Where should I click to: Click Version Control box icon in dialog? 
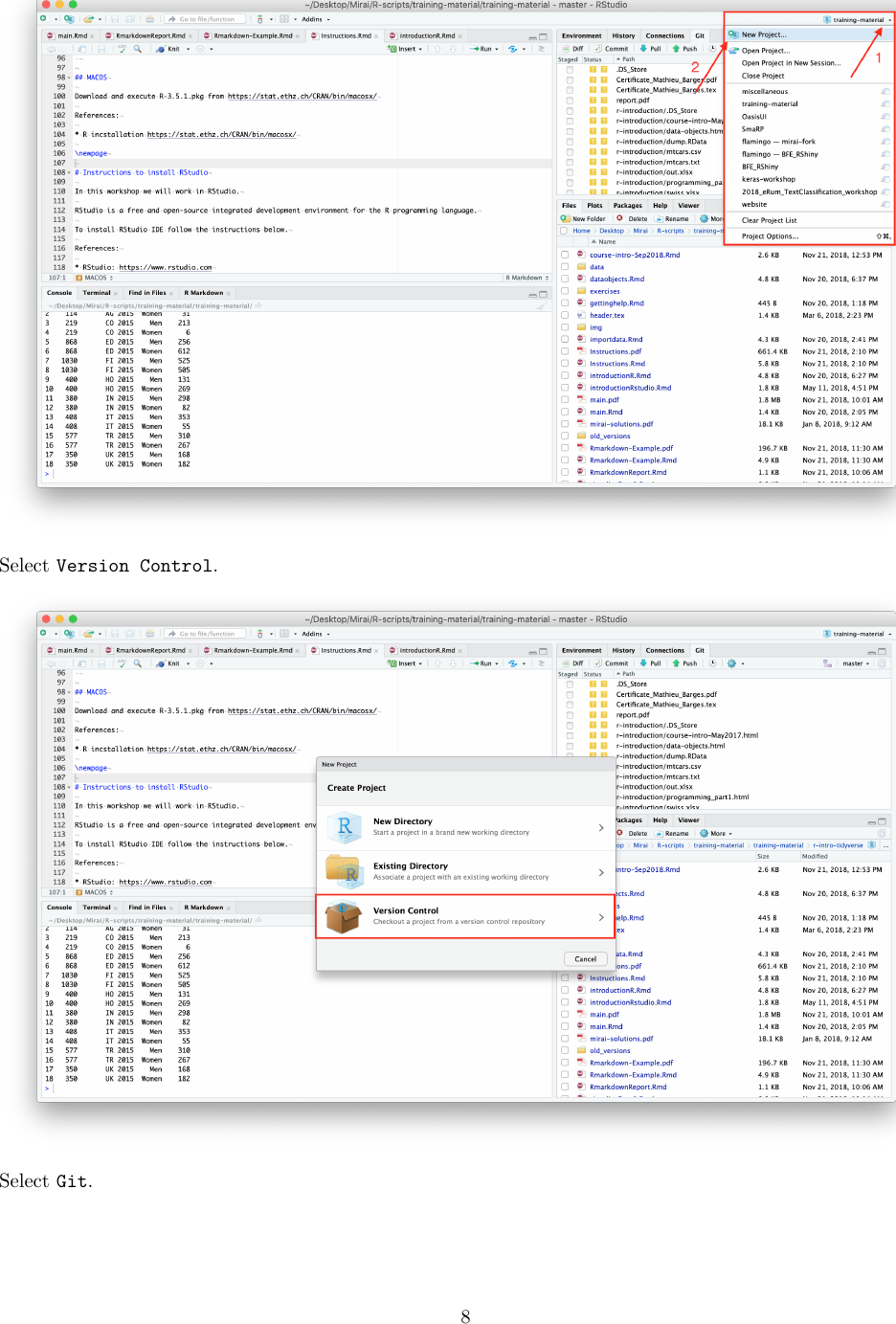click(x=343, y=916)
